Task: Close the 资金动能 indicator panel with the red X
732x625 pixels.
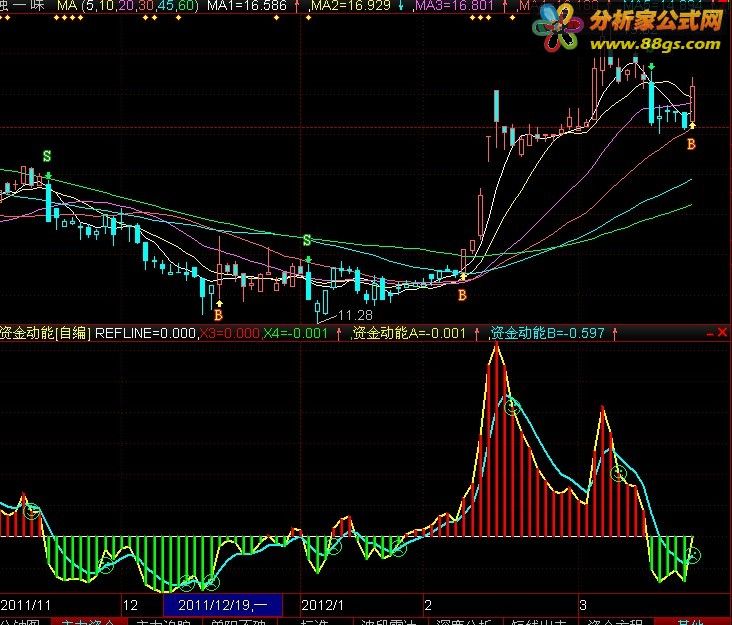Action: coord(722,332)
